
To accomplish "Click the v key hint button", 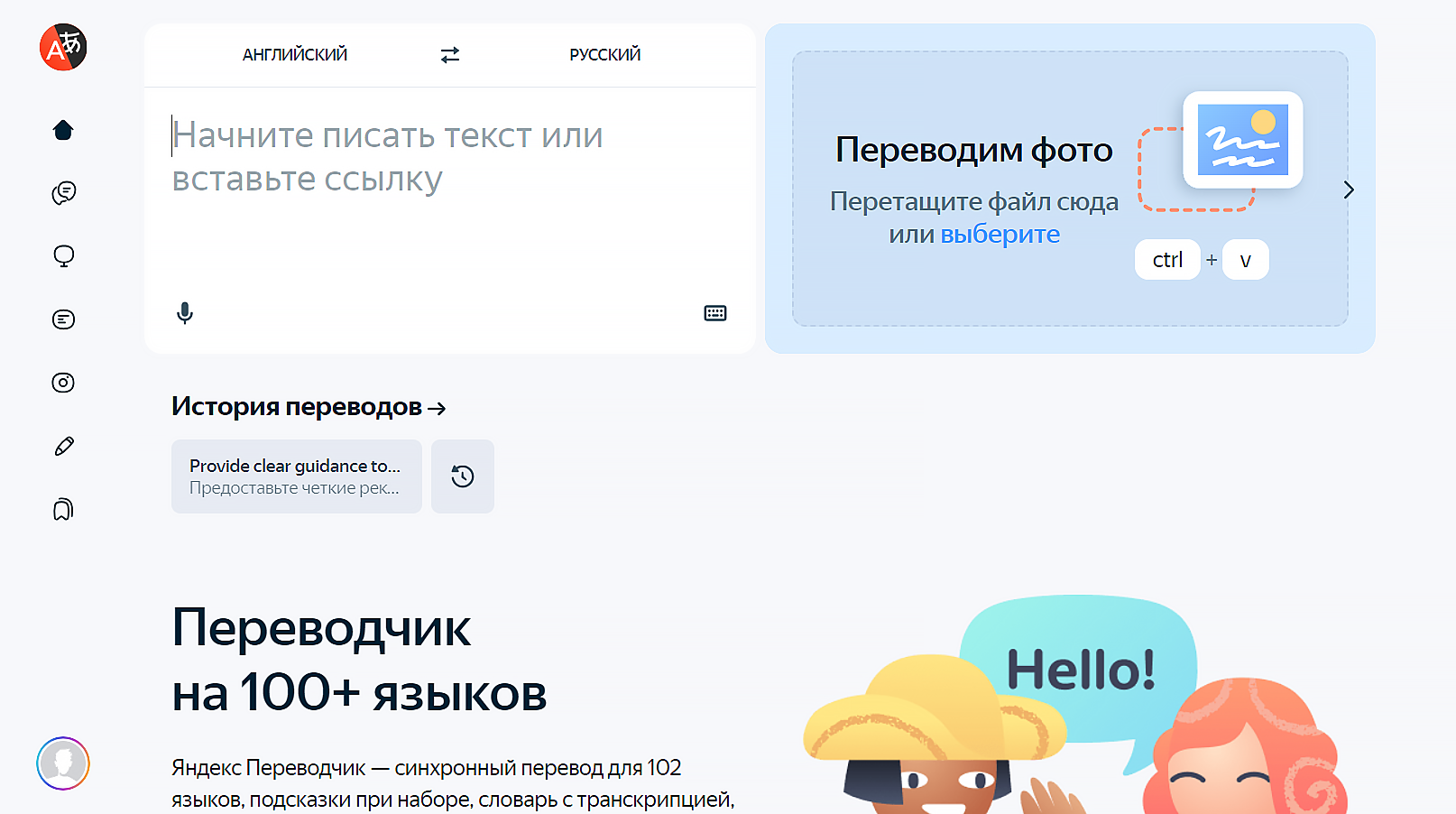I will pyautogui.click(x=1246, y=260).
